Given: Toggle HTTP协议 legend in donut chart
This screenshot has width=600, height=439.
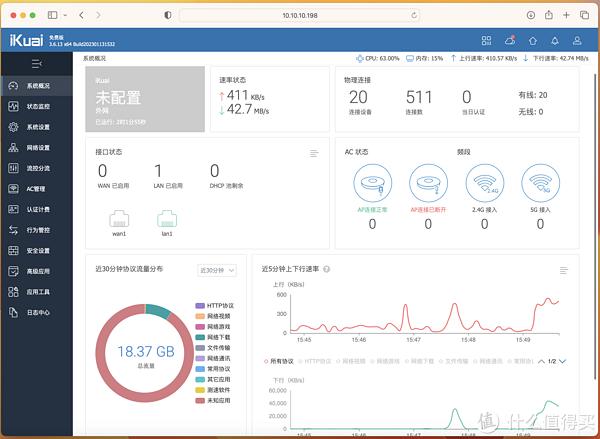Looking at the screenshot, I should click(213, 305).
